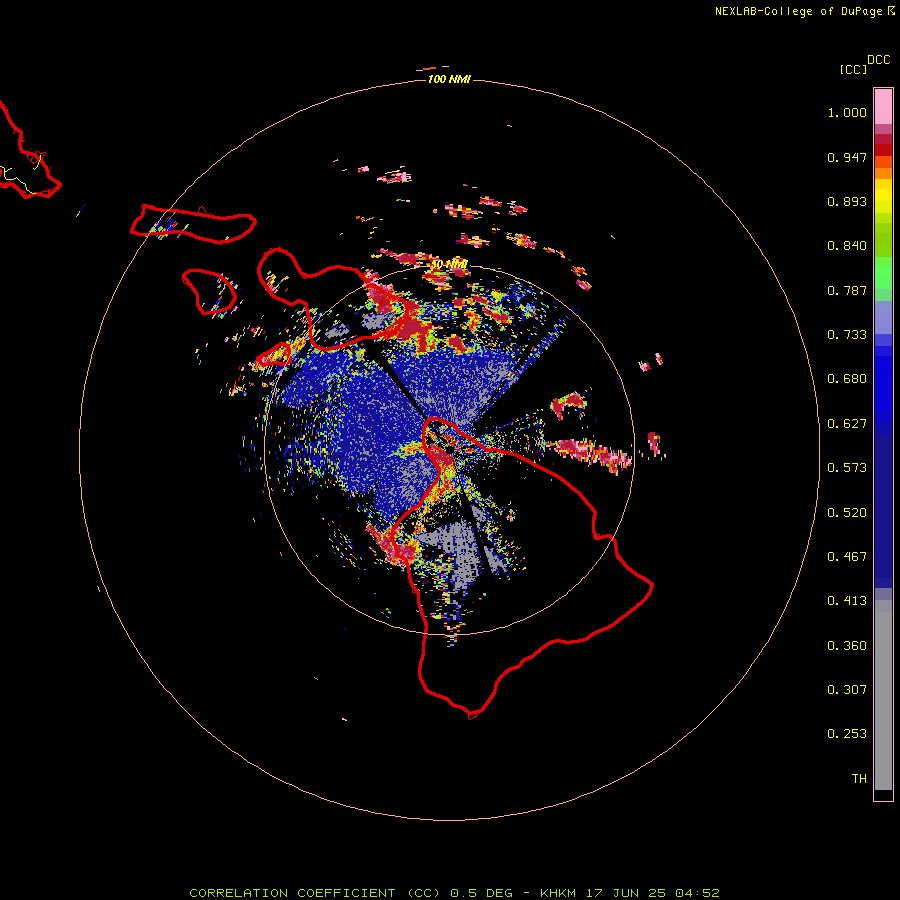Click CORRELATION COEFFICIENT in the bottom caption
900x900 pixels.
pos(292,893)
